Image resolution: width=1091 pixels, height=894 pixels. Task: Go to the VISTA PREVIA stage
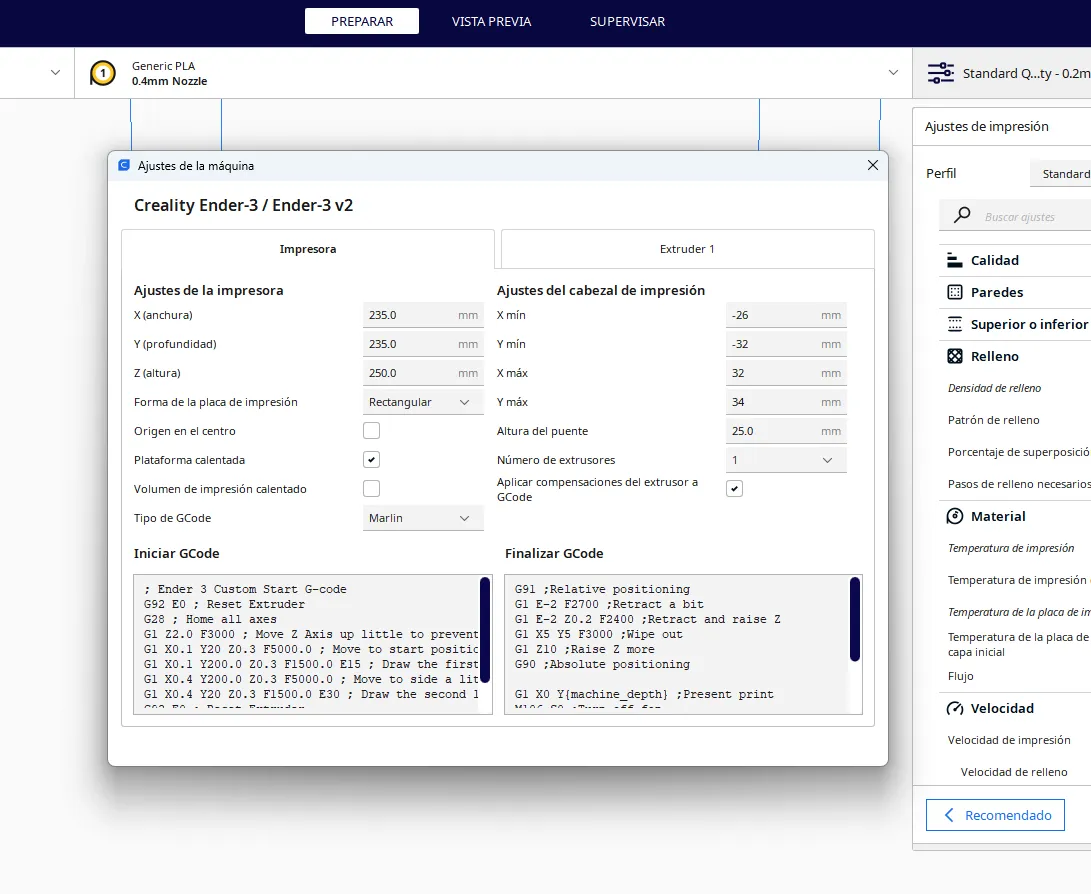(491, 22)
